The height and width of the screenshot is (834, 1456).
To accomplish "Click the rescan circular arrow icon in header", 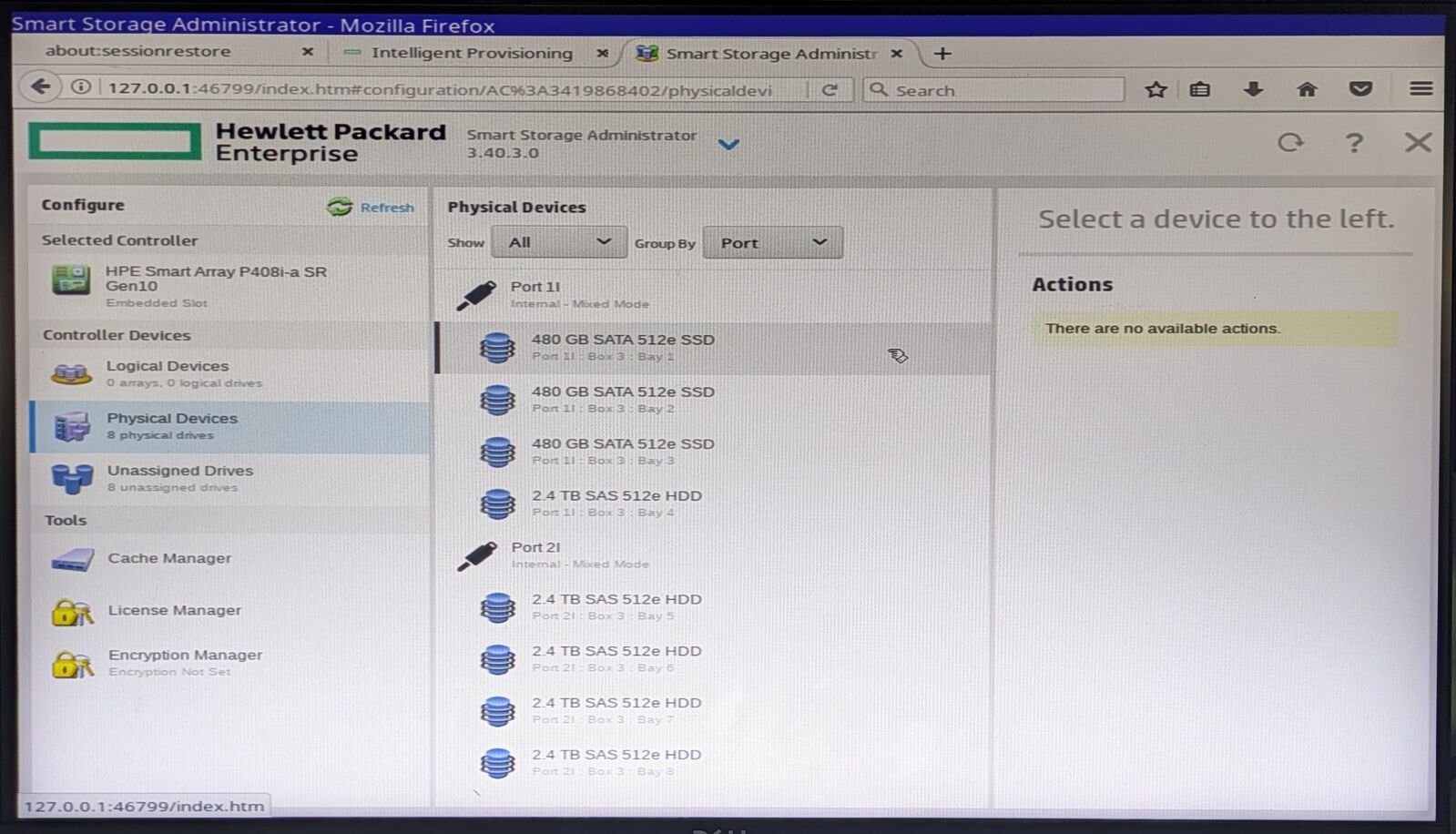I will coord(1289,143).
